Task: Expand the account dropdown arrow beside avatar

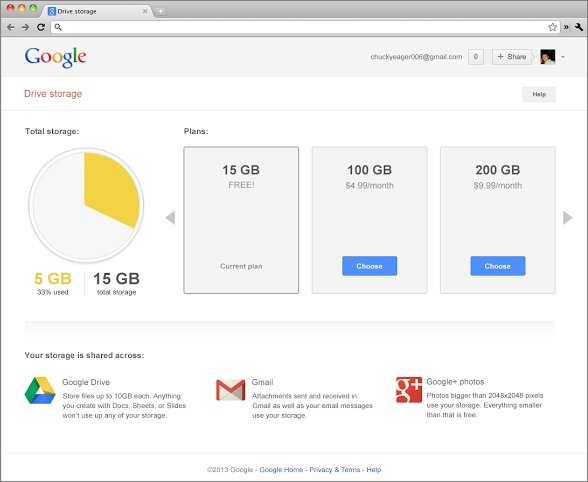Action: [563, 57]
